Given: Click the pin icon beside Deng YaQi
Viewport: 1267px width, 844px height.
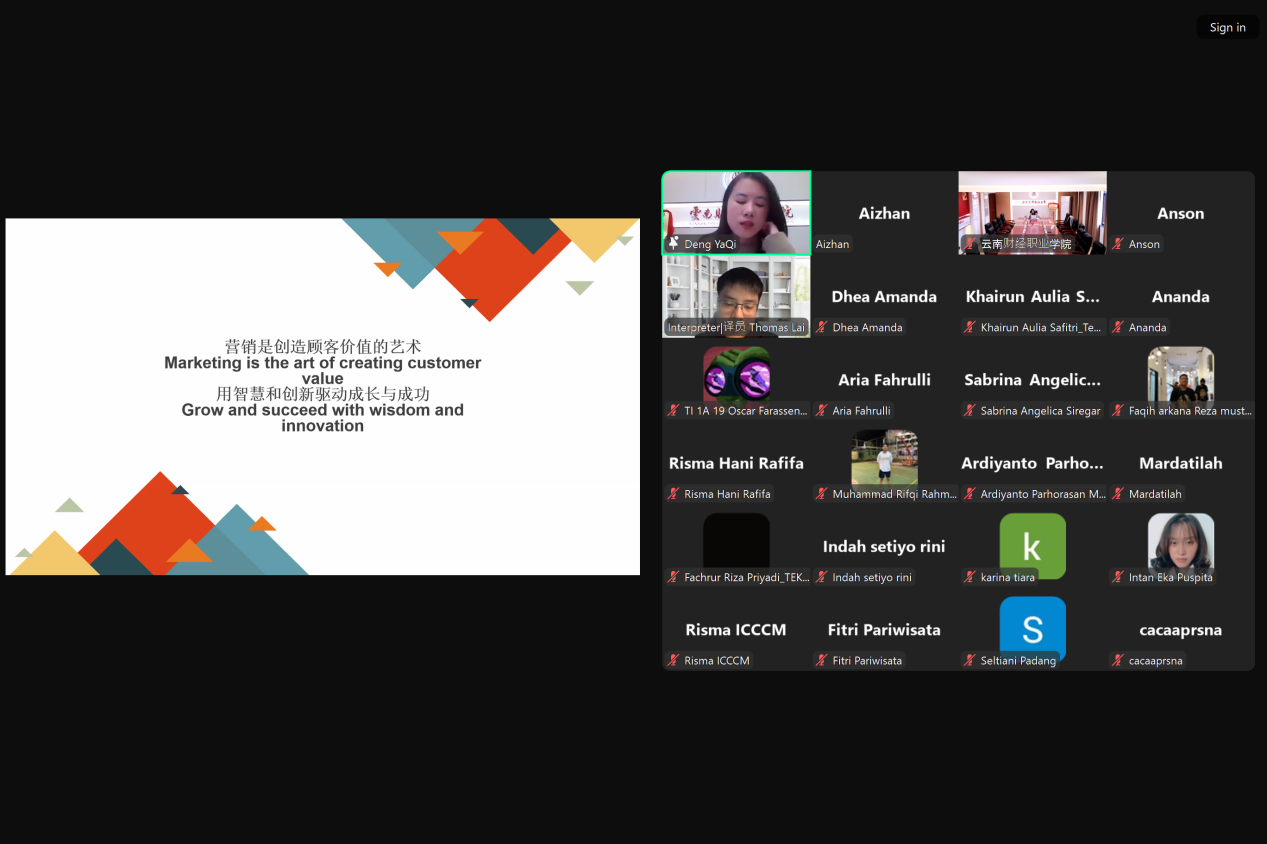Looking at the screenshot, I should point(674,243).
